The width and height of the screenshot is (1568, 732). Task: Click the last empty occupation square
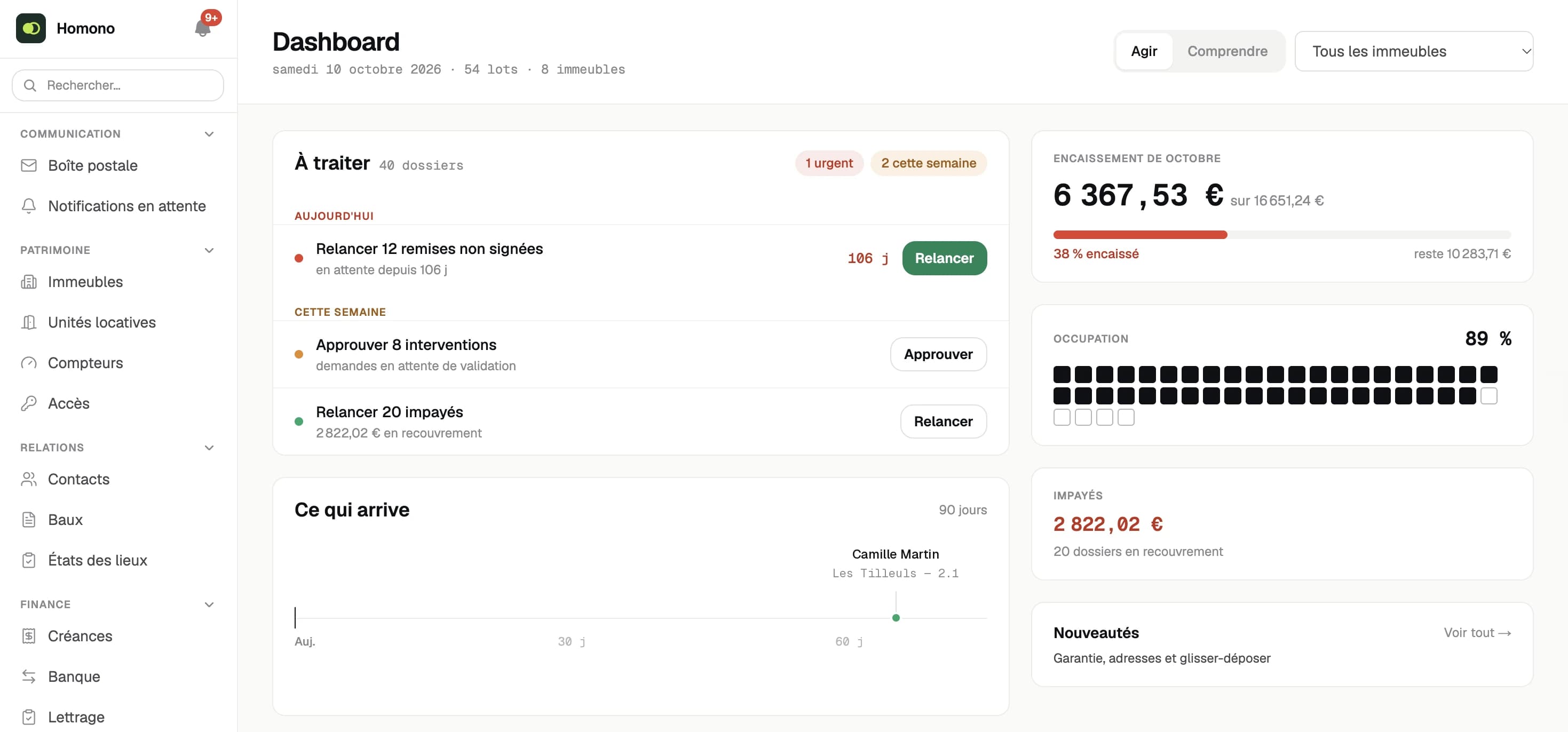1126,417
